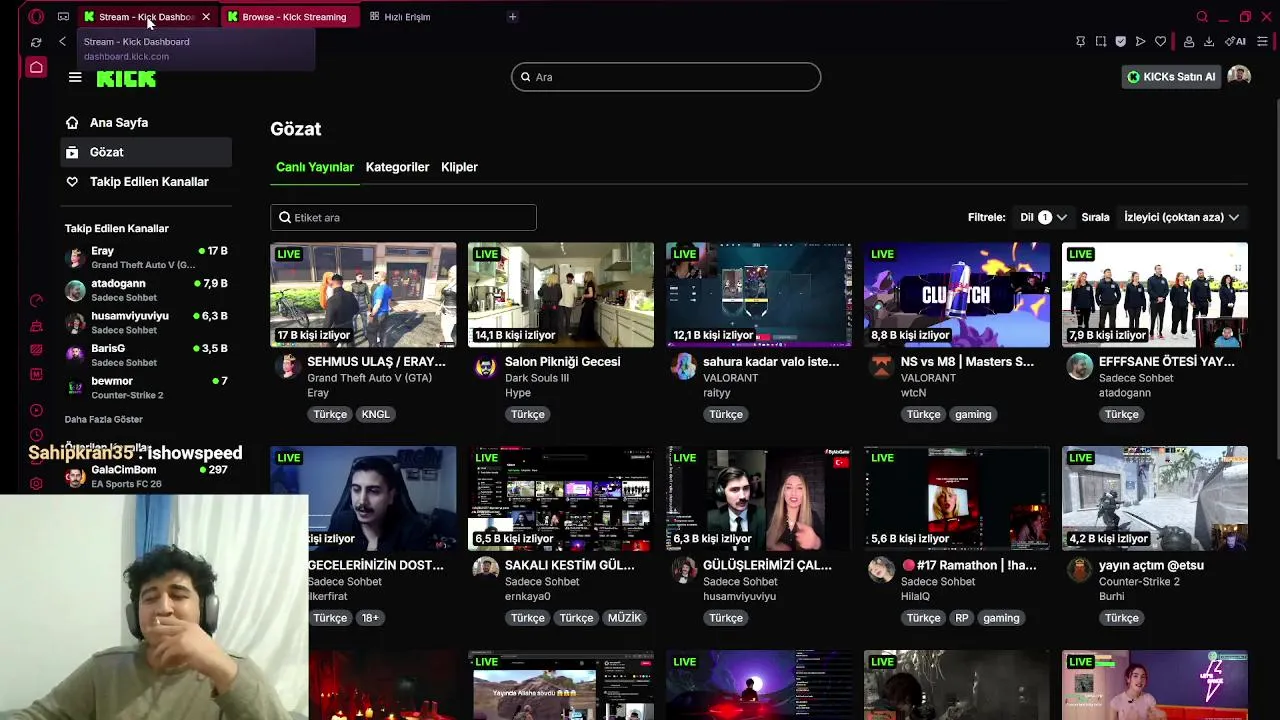Click Daha Fazla Göster

104,419
